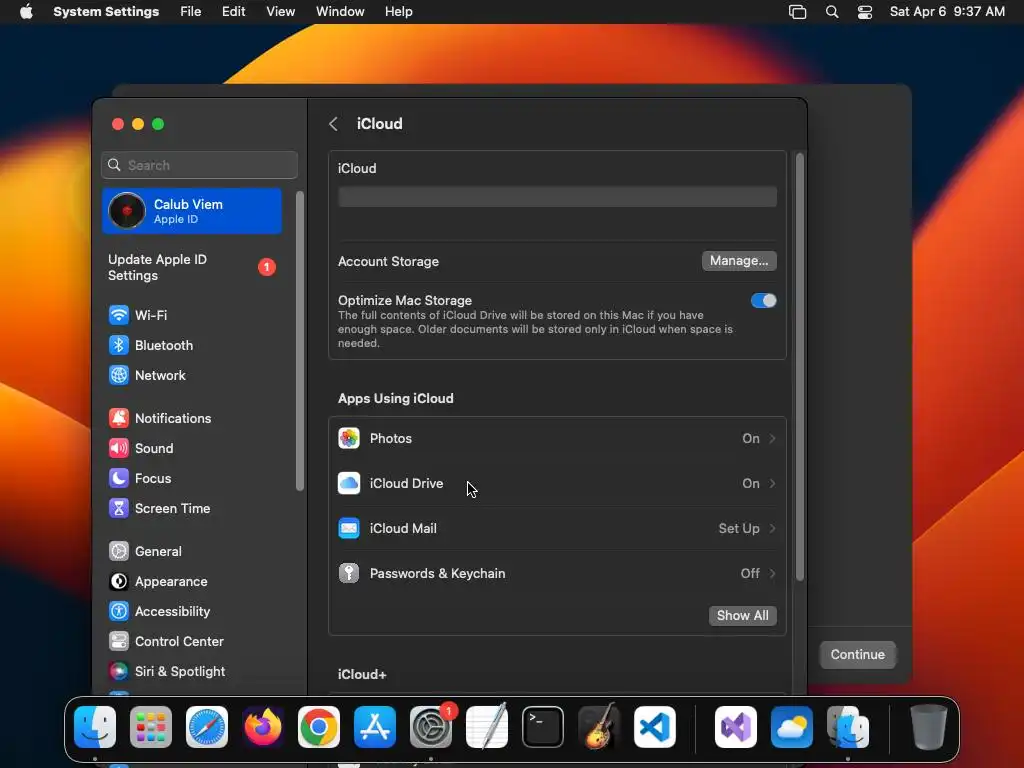Open the Help menu

pyautogui.click(x=398, y=12)
